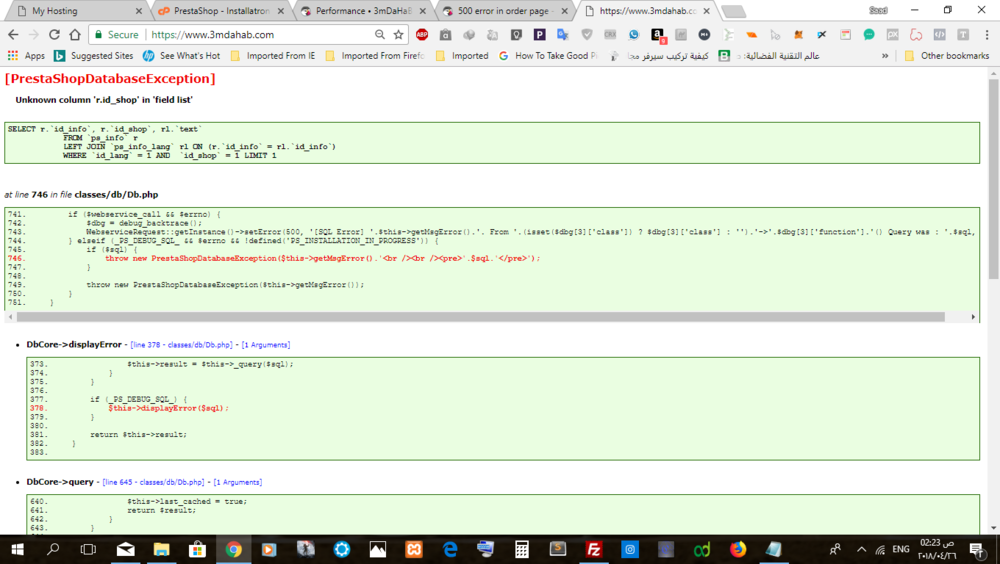Screen dimensions: 1000x564
Task: Expand 1 Arguments for DbCore->query
Action: click(237, 482)
